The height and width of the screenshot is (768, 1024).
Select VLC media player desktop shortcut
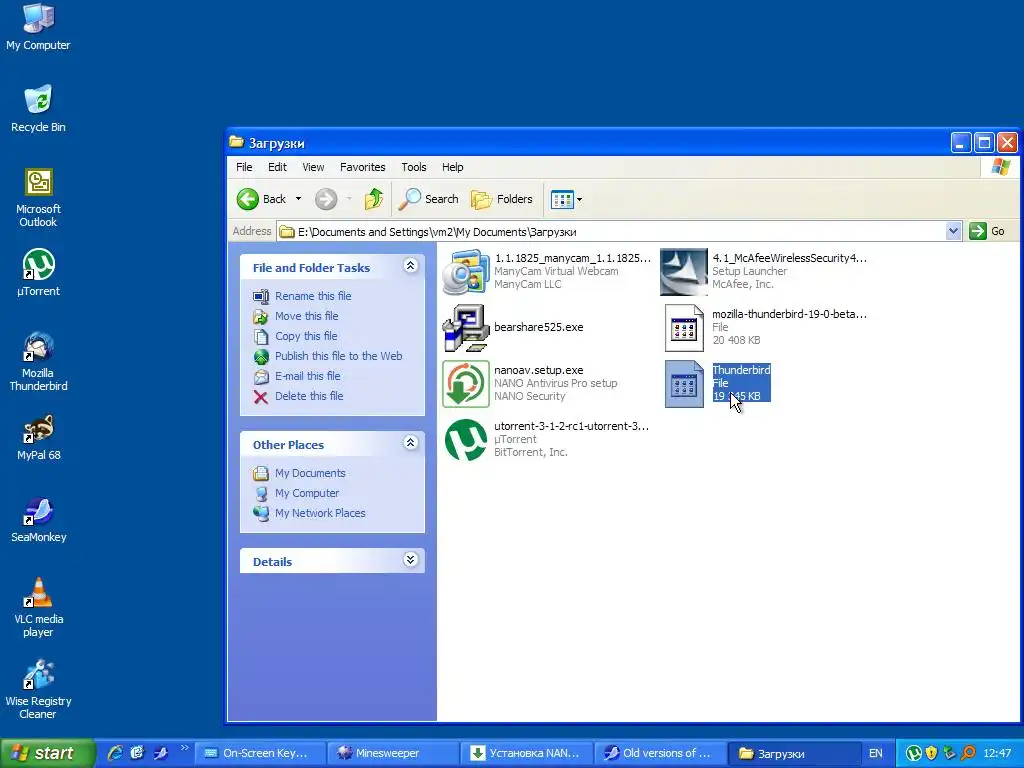[38, 607]
